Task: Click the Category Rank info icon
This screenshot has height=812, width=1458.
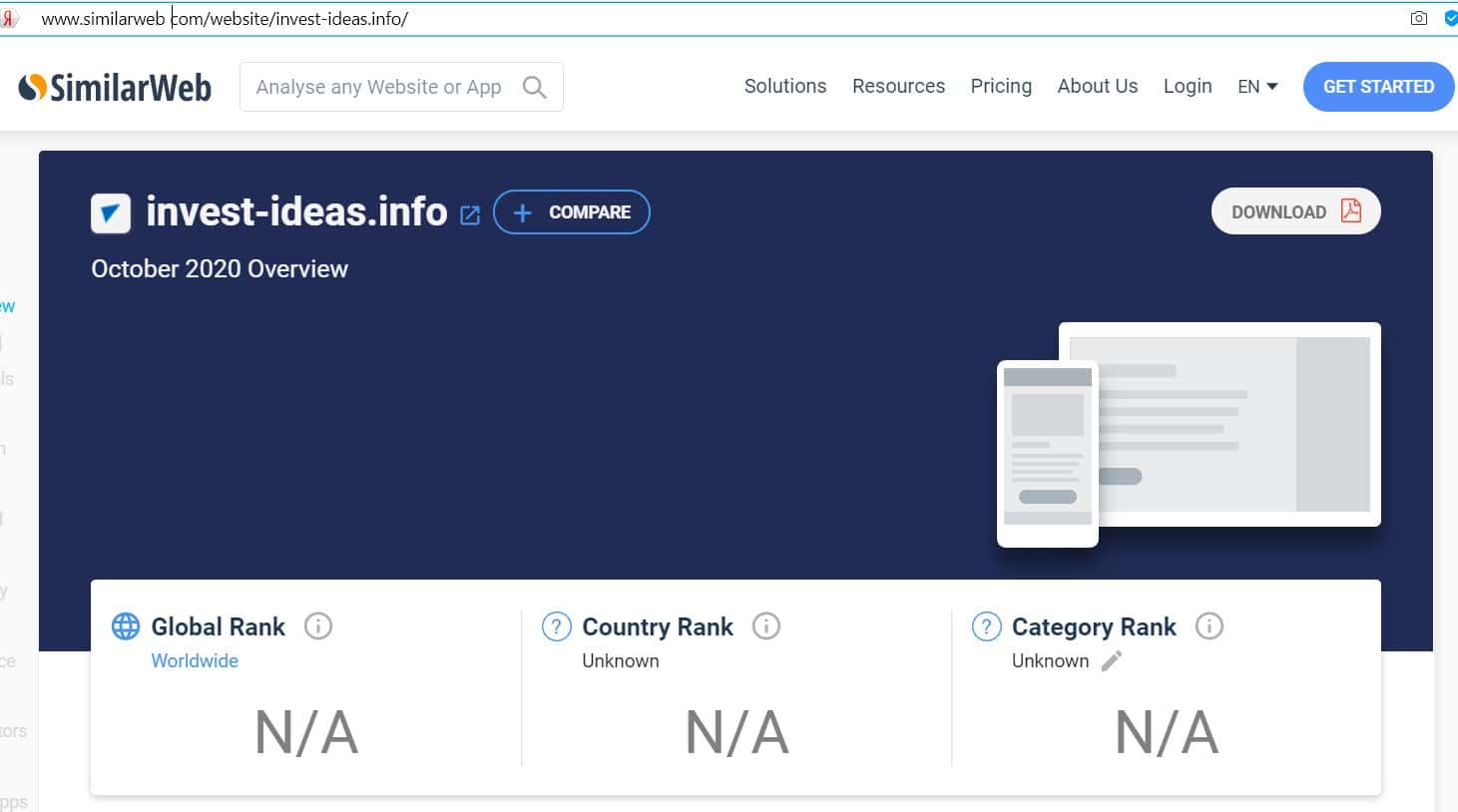Action: 1209,626
